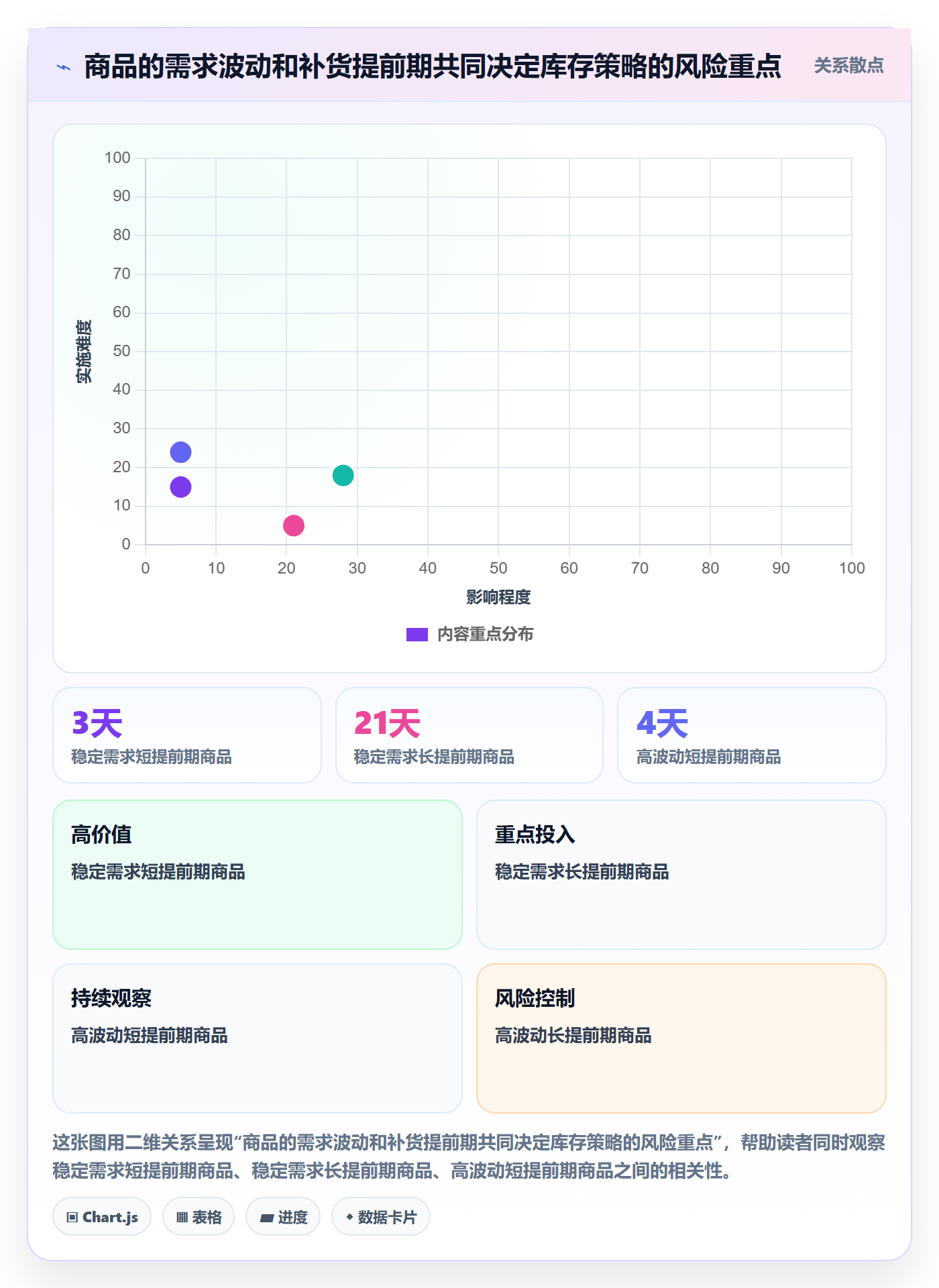
Task: Click the 数据卡片 chip's diamond icon
Action: (x=349, y=1216)
